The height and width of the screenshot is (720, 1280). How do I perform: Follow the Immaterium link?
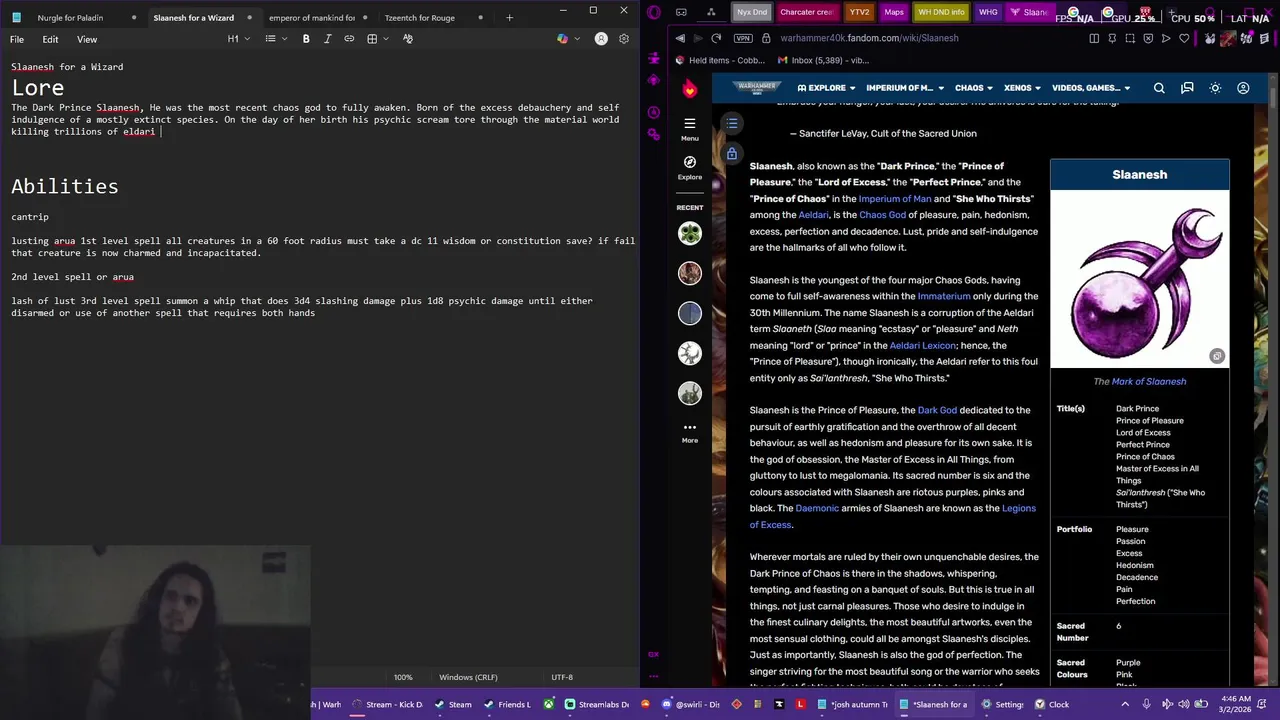click(944, 296)
